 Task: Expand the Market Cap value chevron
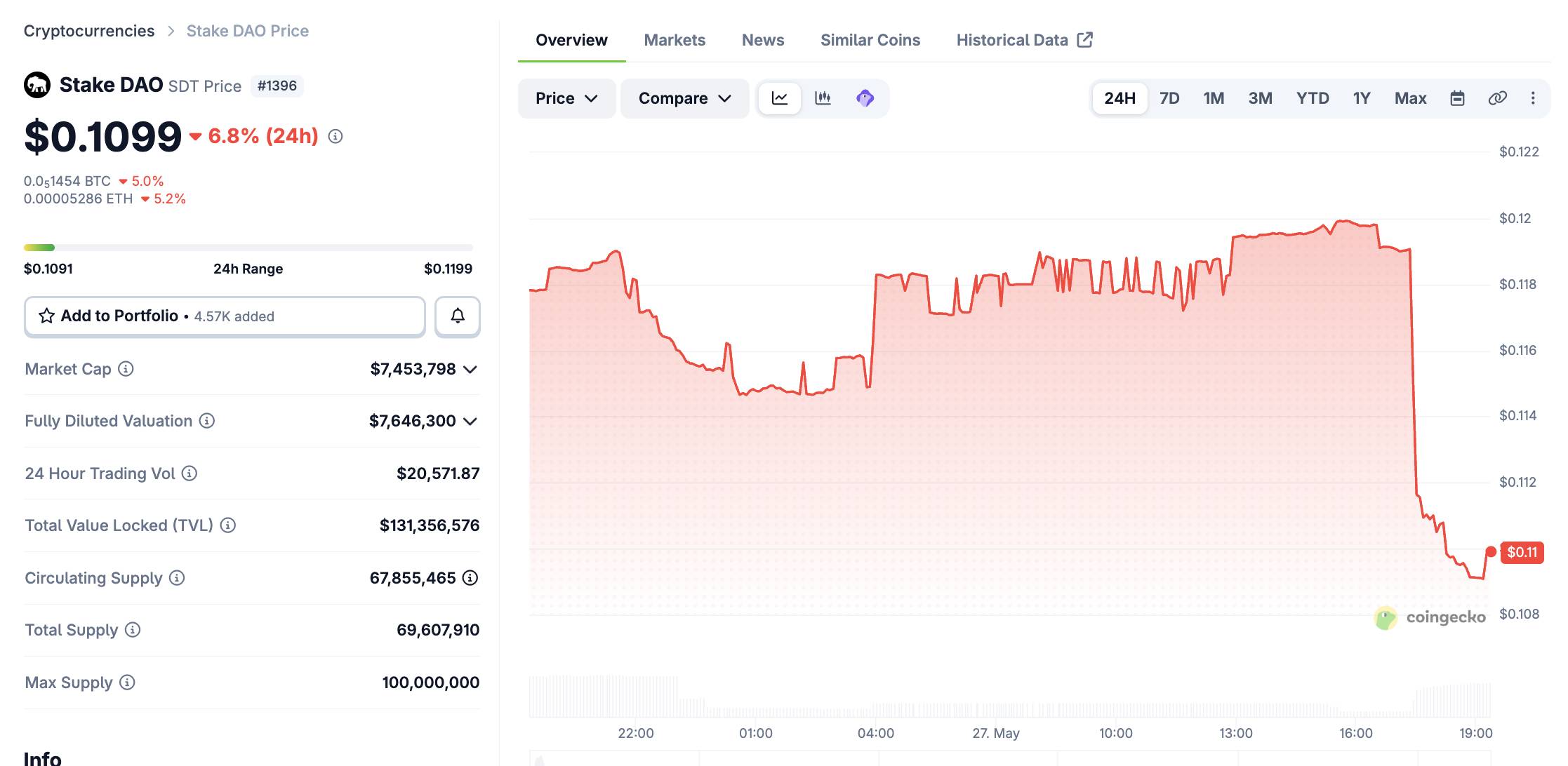tap(470, 370)
